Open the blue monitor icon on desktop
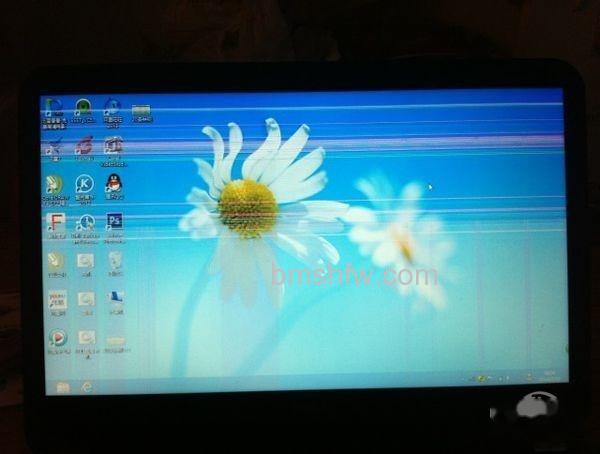Screen dimensions: 600x454 [x=116, y=297]
